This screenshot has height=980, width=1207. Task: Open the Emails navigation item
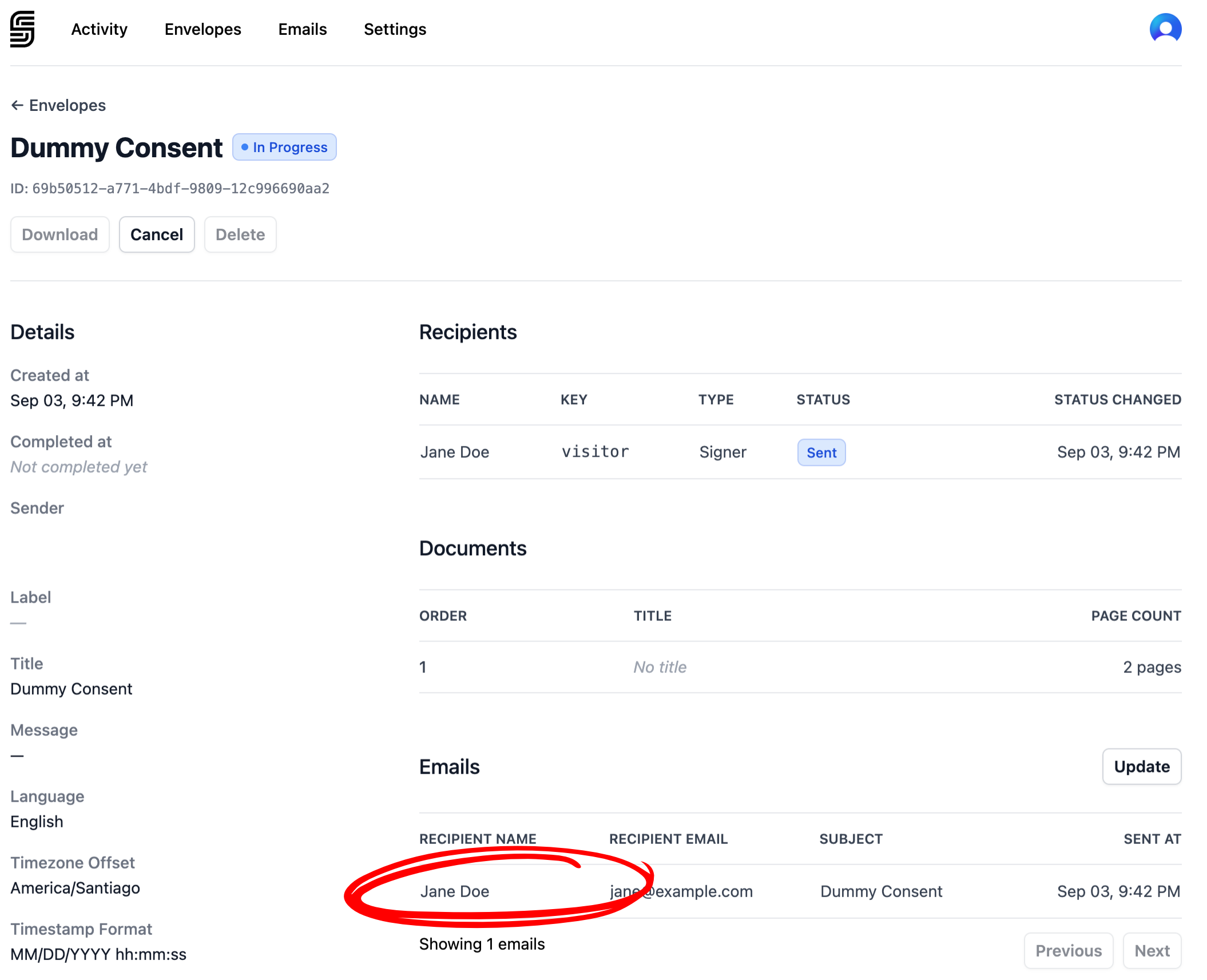[x=302, y=29]
